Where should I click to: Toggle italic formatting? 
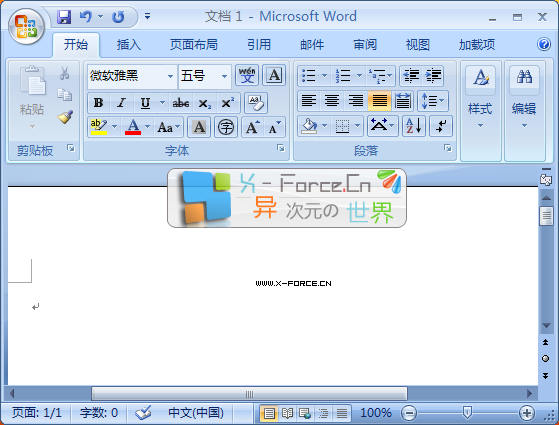pyautogui.click(x=122, y=103)
